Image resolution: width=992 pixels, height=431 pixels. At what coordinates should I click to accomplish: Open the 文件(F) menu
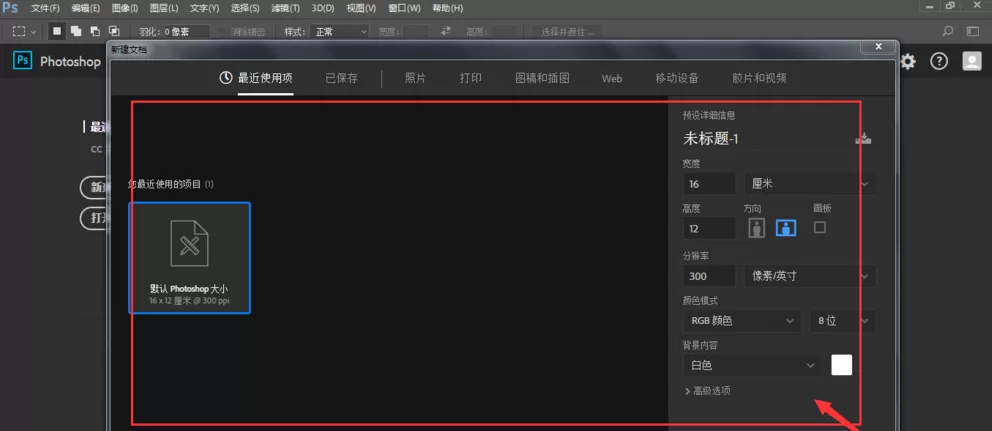[45, 8]
